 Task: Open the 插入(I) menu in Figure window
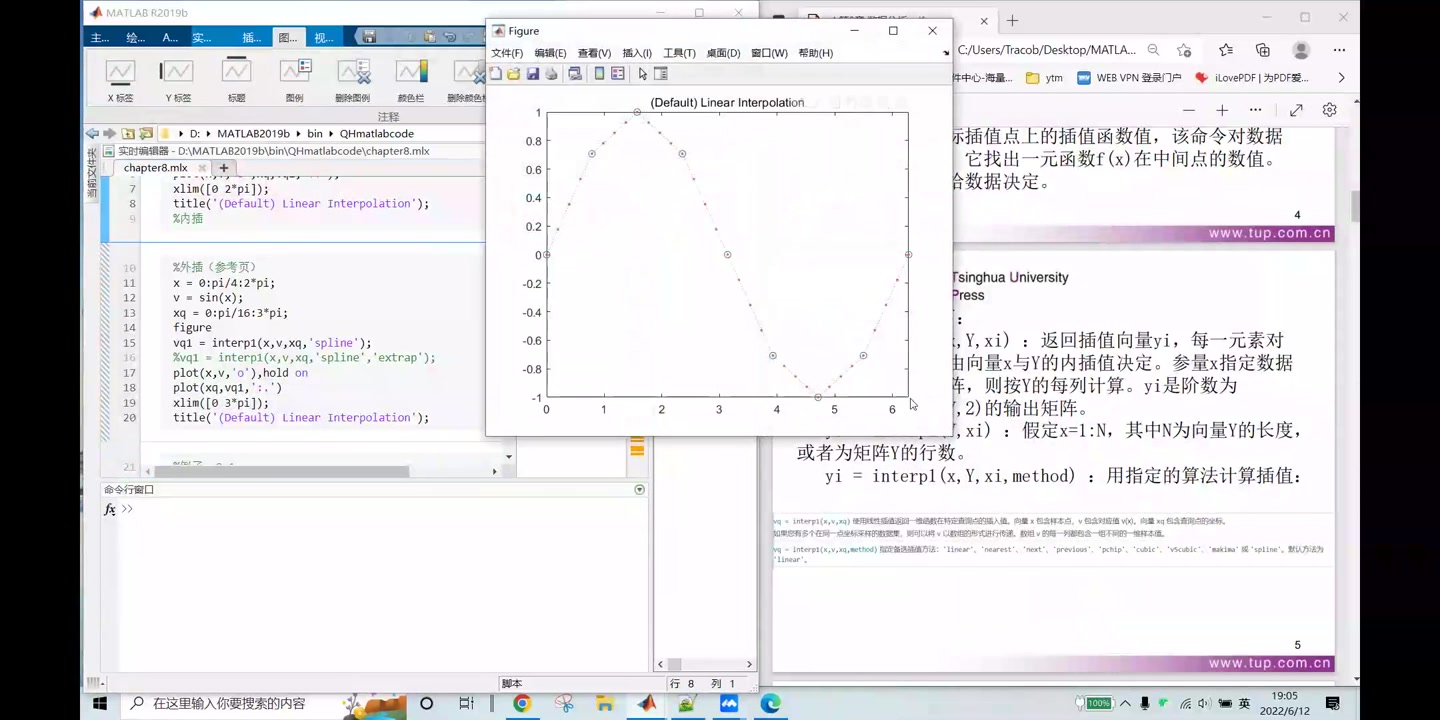click(637, 53)
